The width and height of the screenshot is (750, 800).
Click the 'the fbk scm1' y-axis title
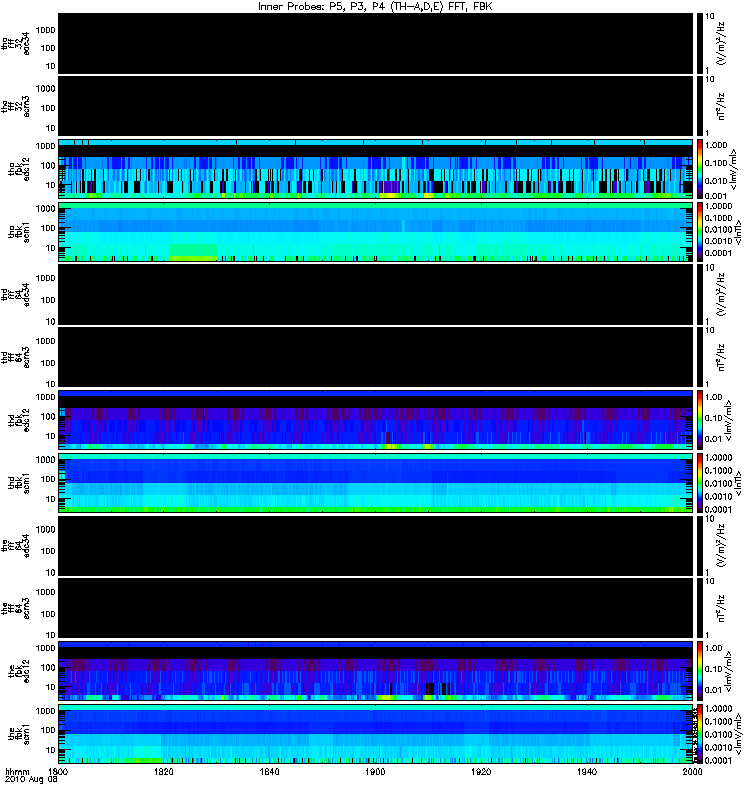pyautogui.click(x=19, y=734)
